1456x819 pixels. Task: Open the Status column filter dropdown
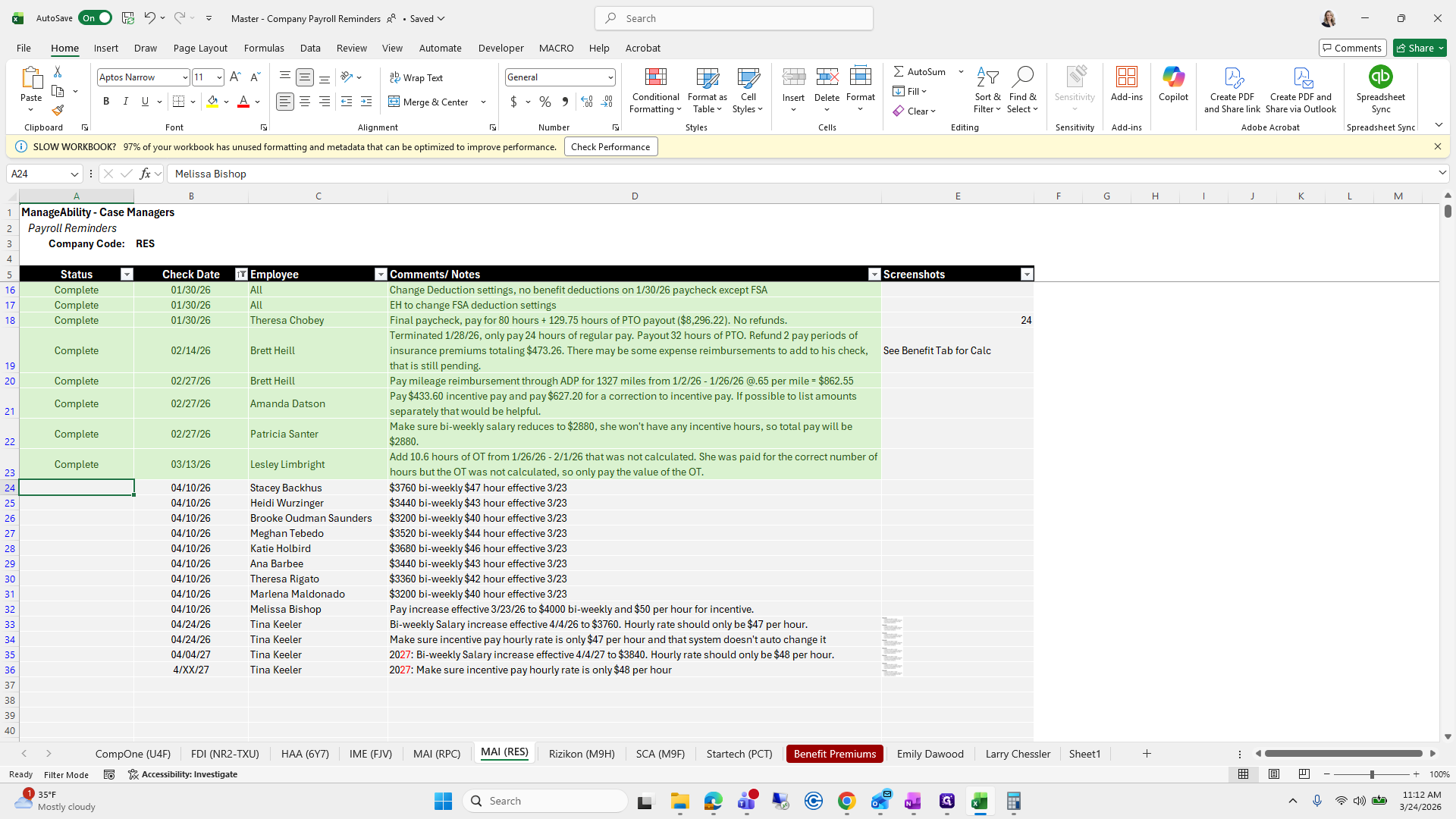tap(127, 275)
